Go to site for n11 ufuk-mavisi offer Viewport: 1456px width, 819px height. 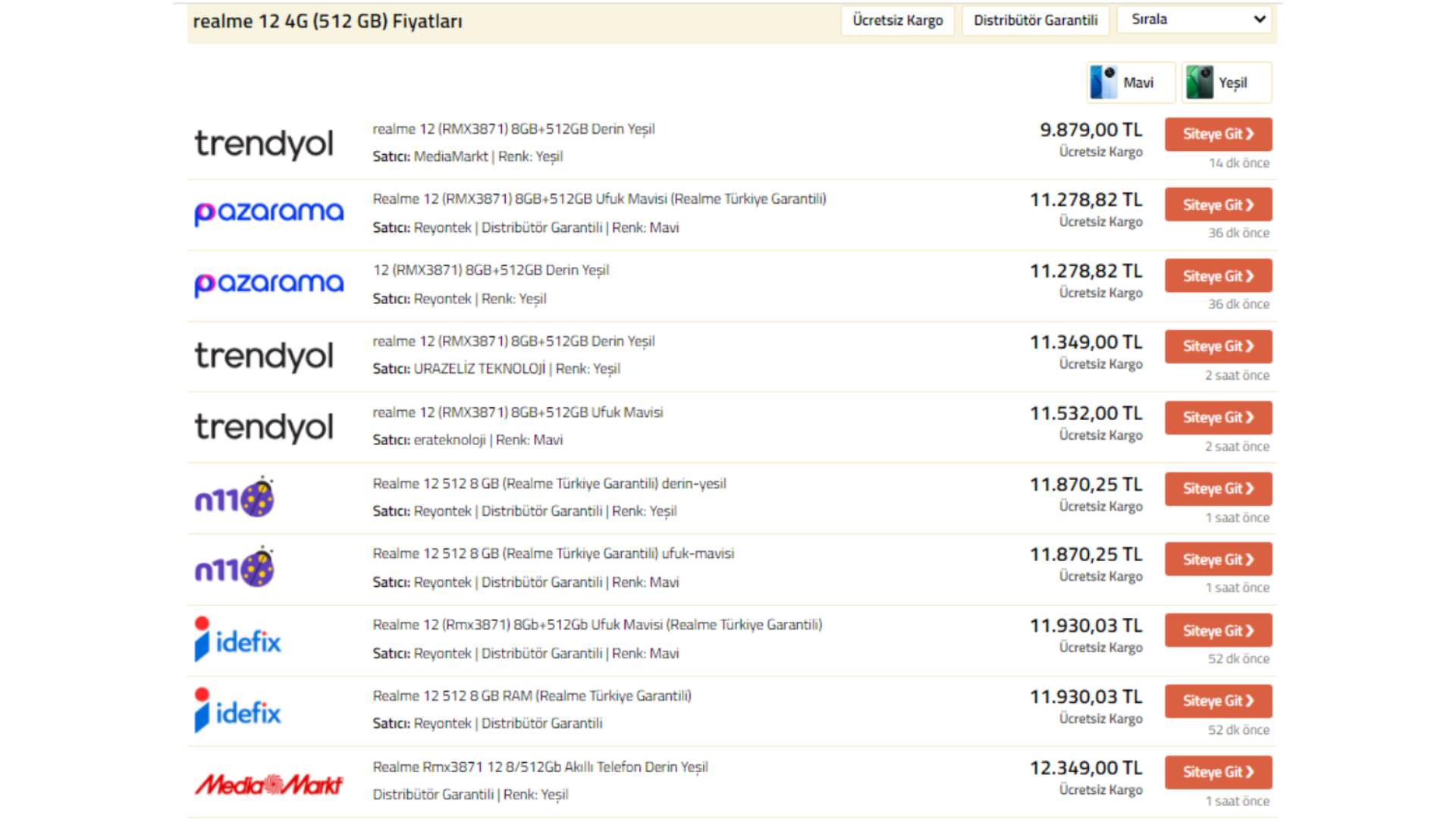tap(1218, 560)
